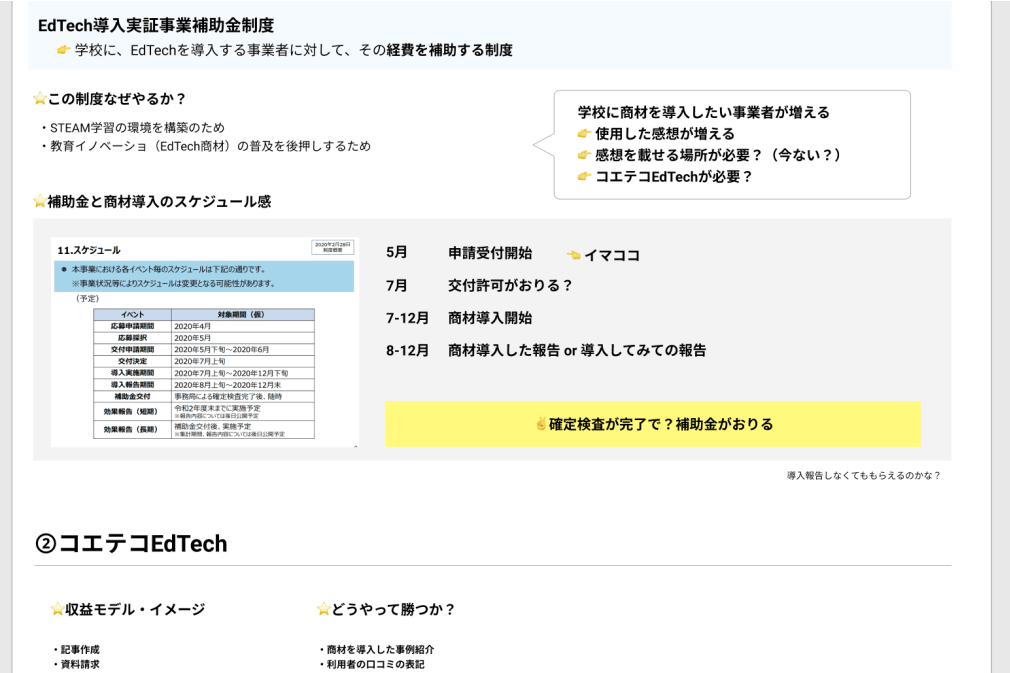Click the EdTech導入実証事業補助金制度 title

(156, 26)
